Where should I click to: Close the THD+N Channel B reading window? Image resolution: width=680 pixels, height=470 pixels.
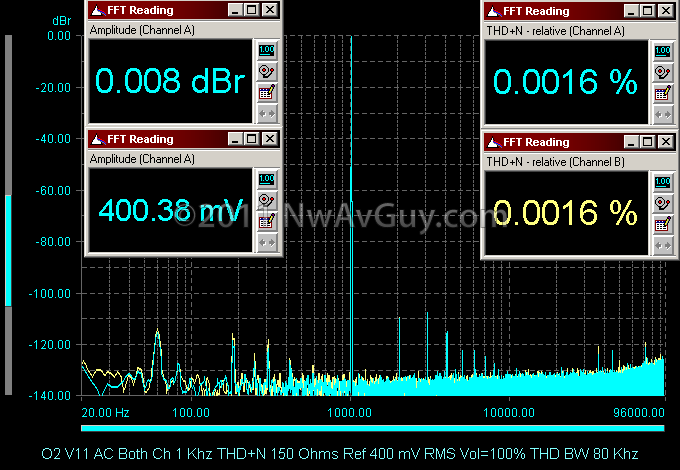click(666, 142)
